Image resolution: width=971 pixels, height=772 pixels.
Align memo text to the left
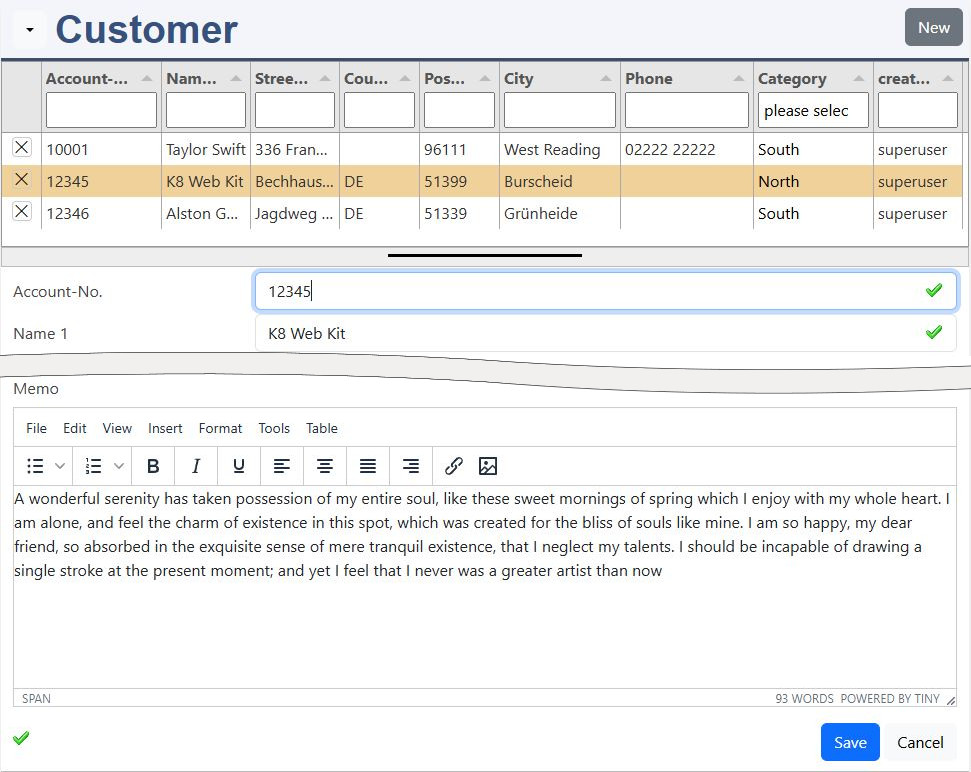coord(282,466)
